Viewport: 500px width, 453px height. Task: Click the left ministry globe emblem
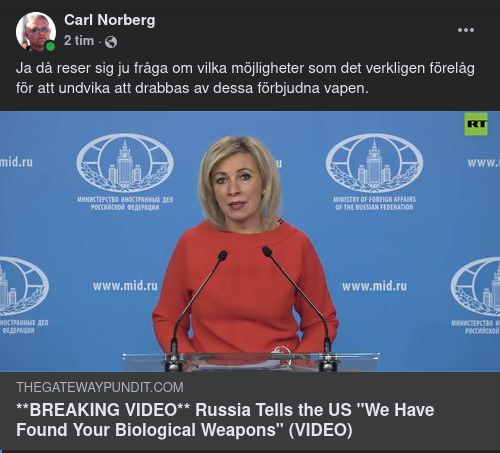125,163
